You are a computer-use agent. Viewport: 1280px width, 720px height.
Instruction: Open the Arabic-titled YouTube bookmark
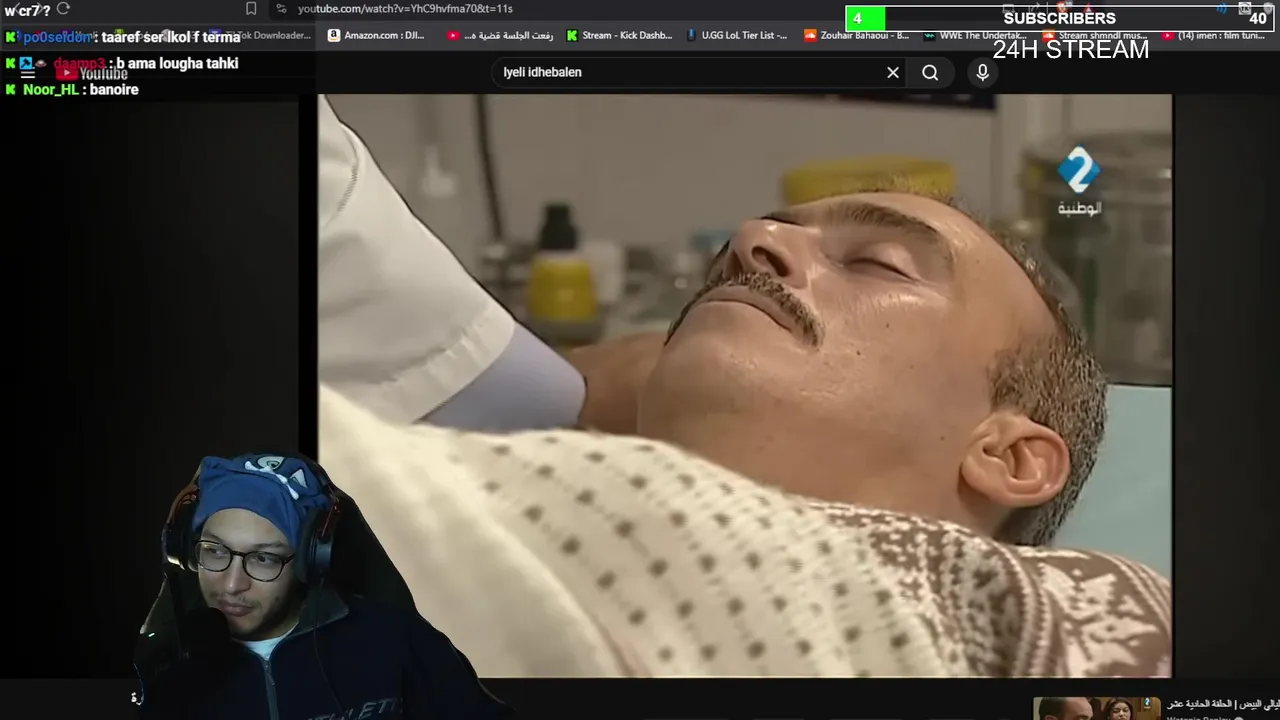[x=500, y=35]
